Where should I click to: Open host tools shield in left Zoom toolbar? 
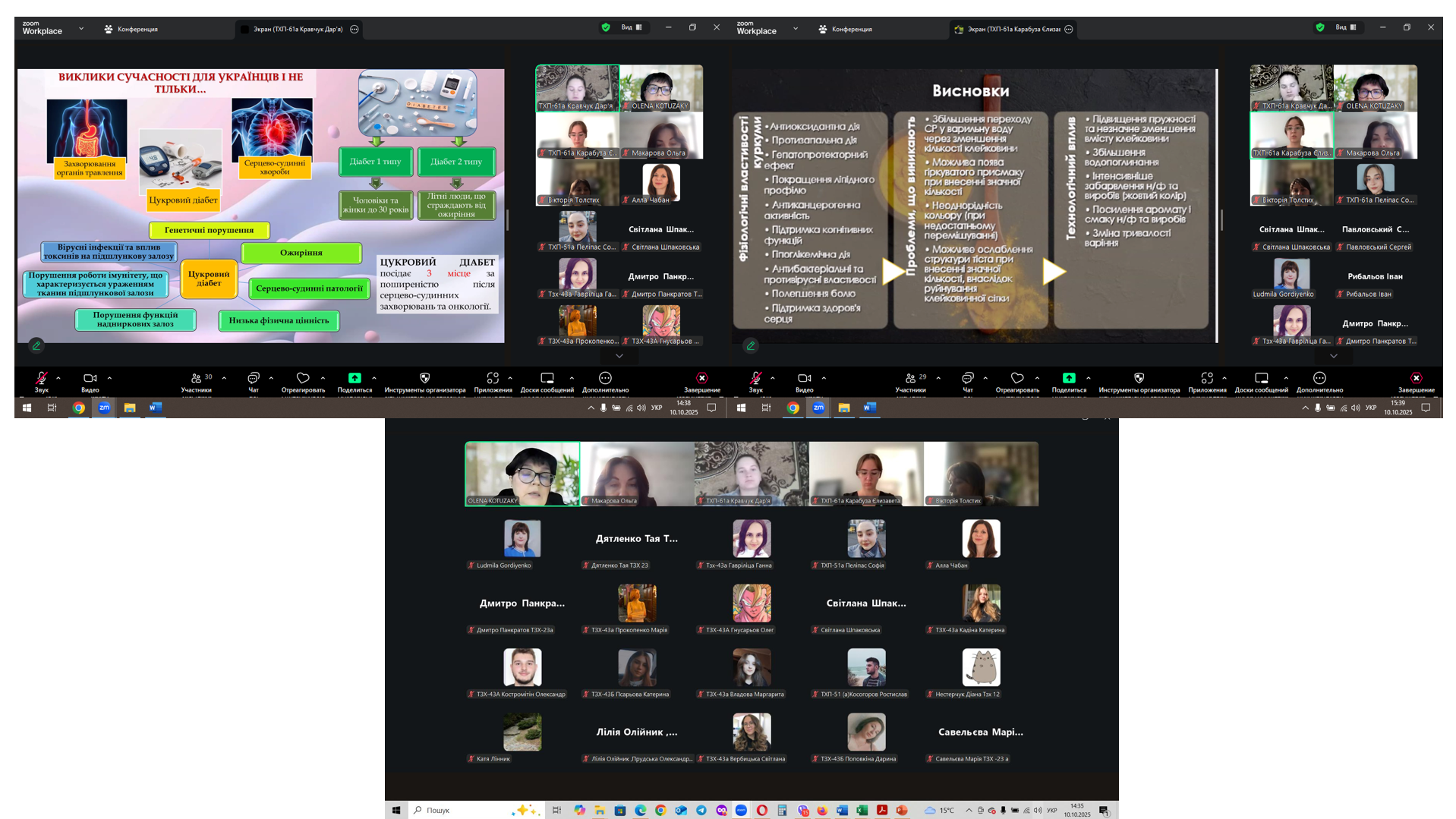(x=424, y=378)
